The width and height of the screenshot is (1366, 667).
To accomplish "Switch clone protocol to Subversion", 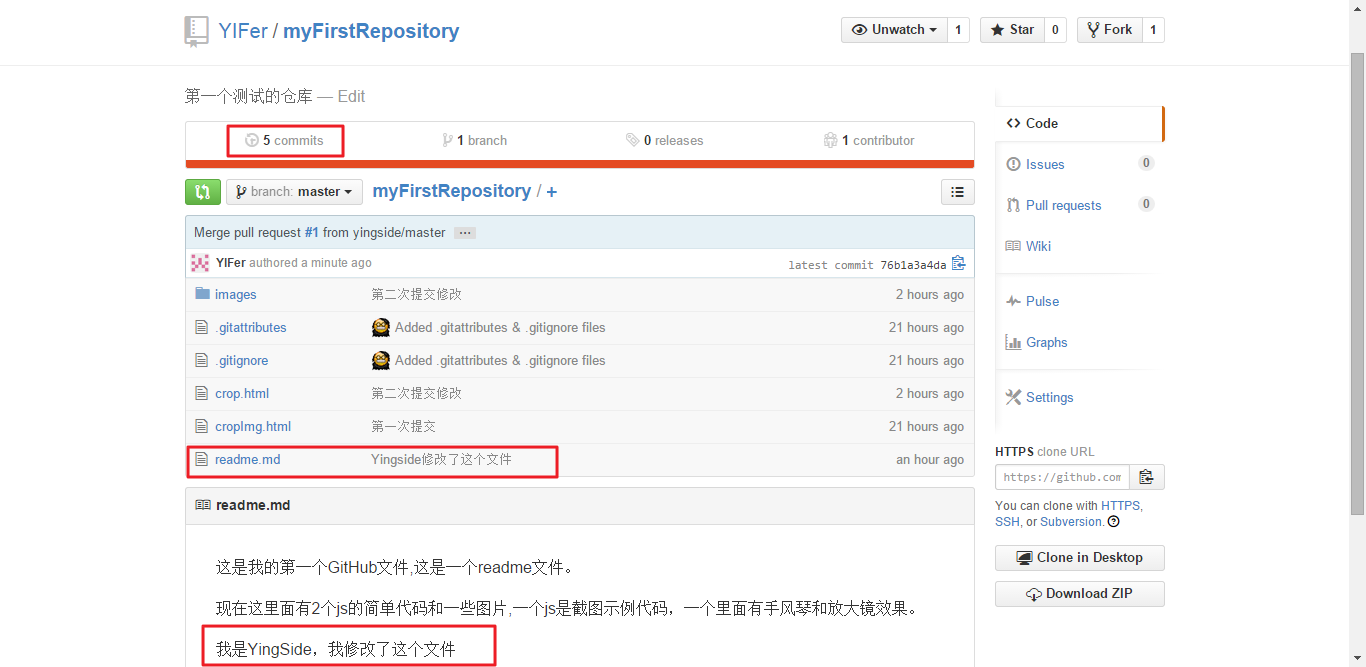I will click(1071, 522).
